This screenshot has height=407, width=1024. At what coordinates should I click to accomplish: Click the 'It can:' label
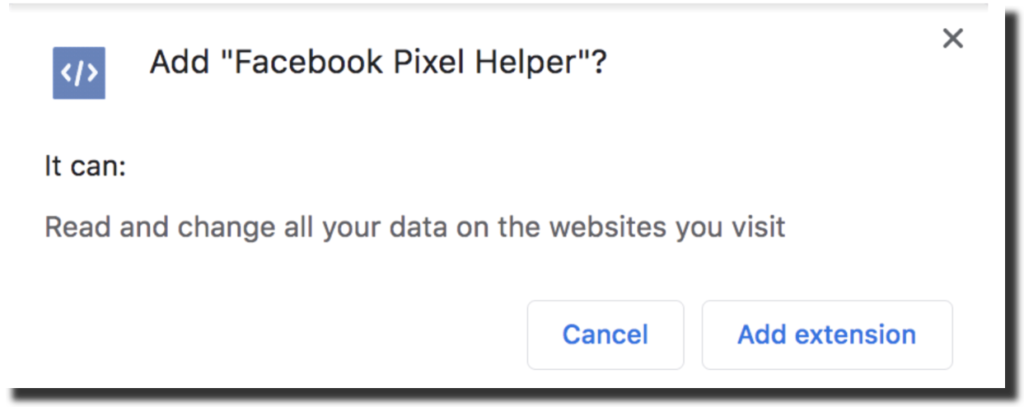click(85, 166)
